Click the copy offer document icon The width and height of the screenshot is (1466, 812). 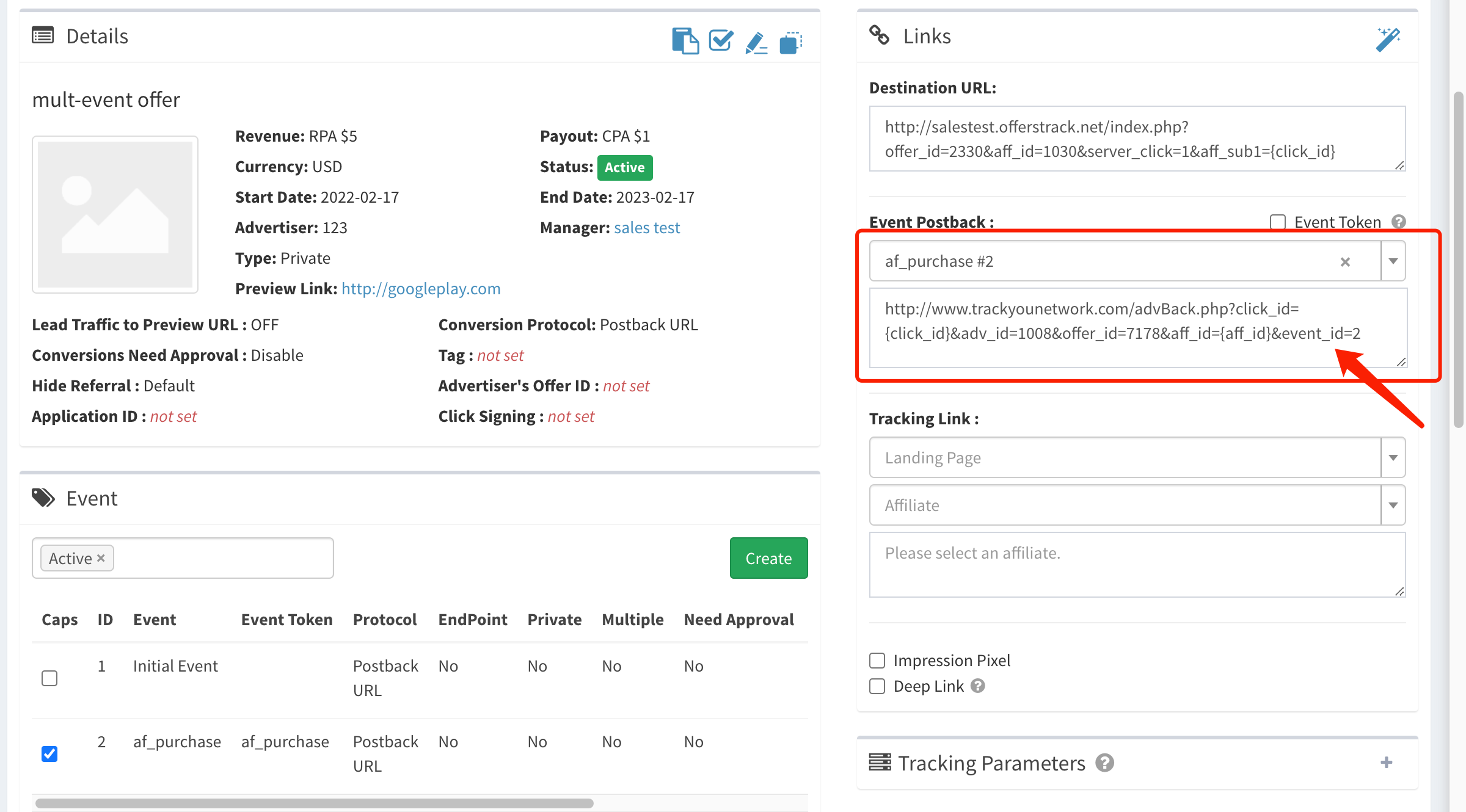[x=685, y=41]
